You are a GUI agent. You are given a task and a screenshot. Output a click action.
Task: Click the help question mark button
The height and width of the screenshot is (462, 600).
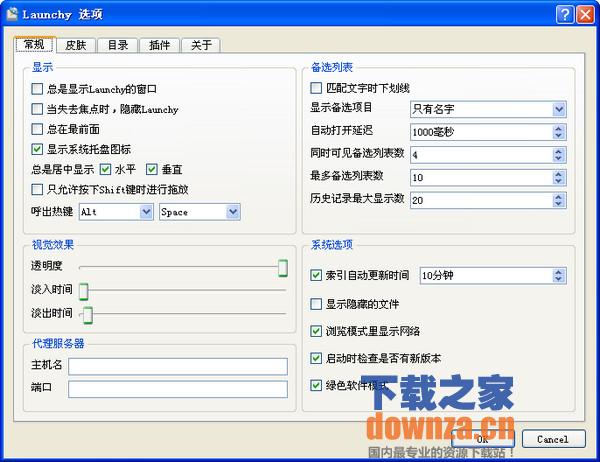point(565,15)
